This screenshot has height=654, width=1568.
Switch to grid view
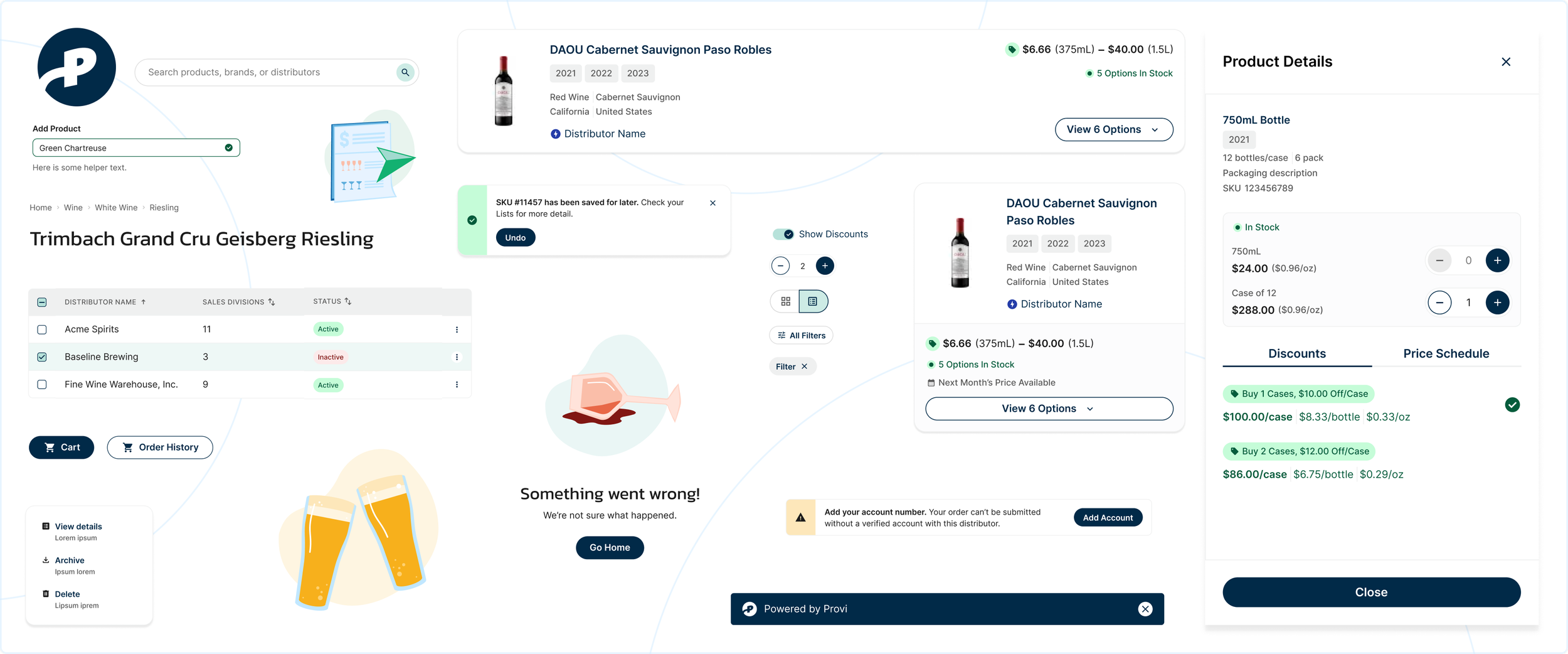[x=785, y=301]
